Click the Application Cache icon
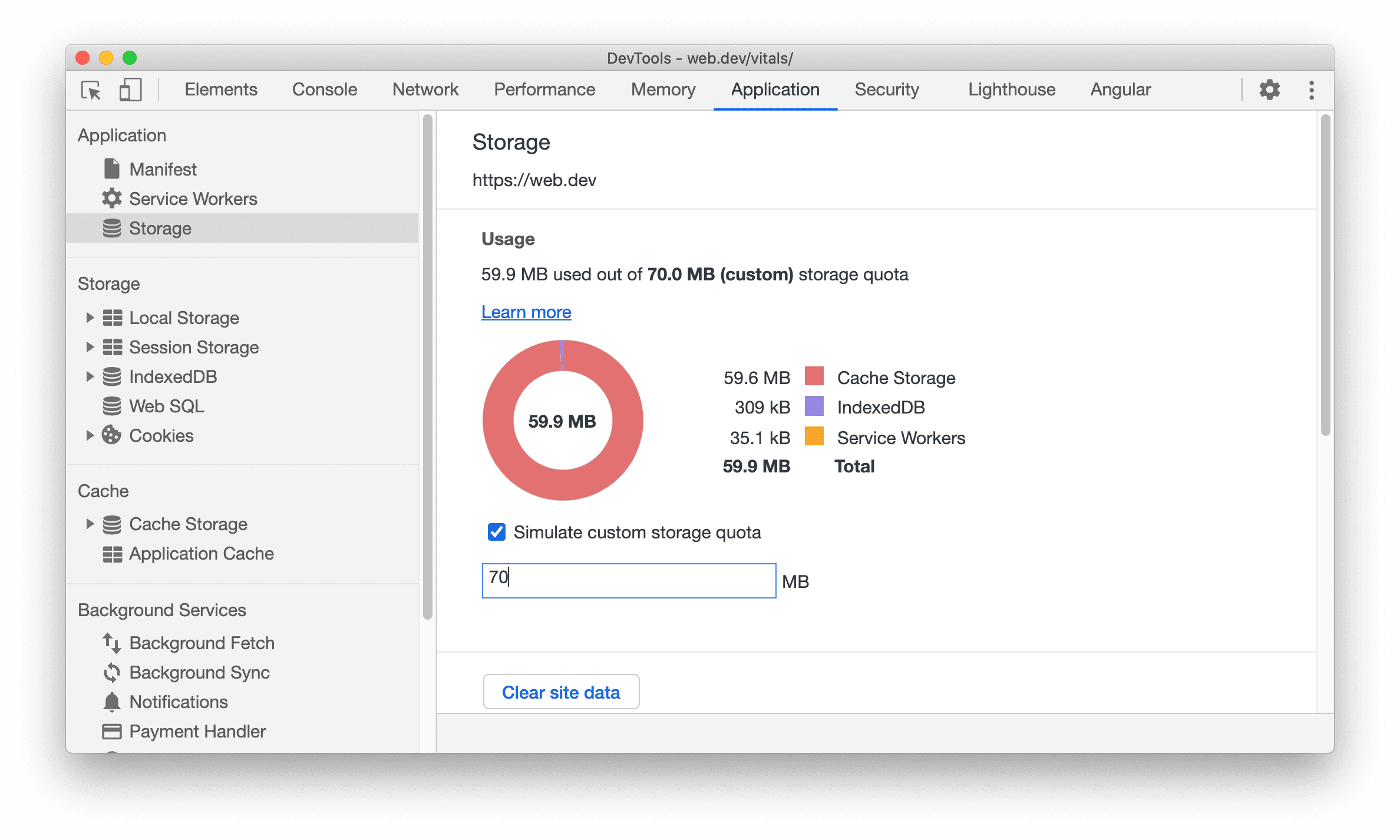This screenshot has width=1400, height=840. 113,553
